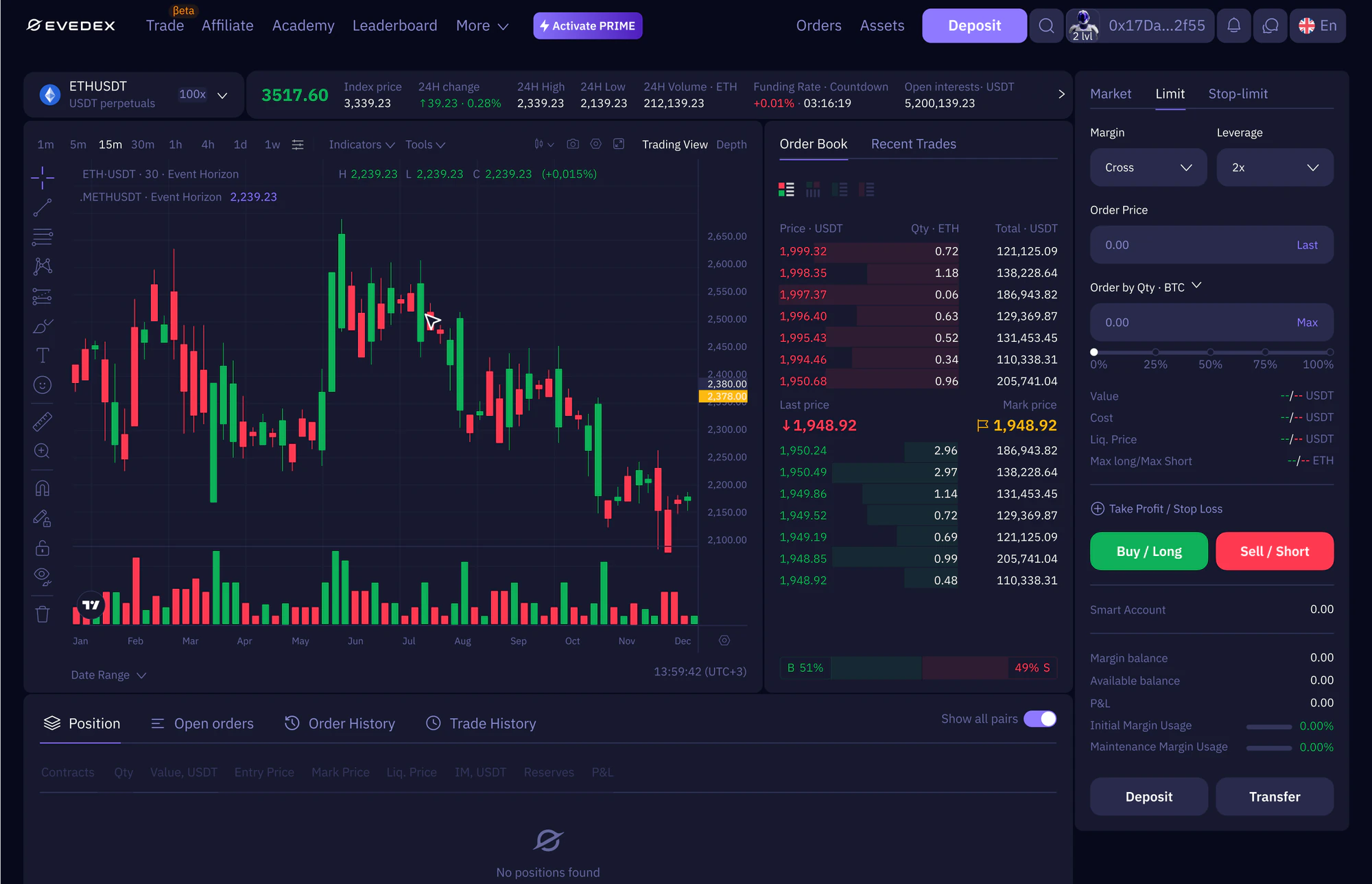The image size is (1372, 884).
Task: Pick the brush drawing tool
Action: tap(43, 326)
